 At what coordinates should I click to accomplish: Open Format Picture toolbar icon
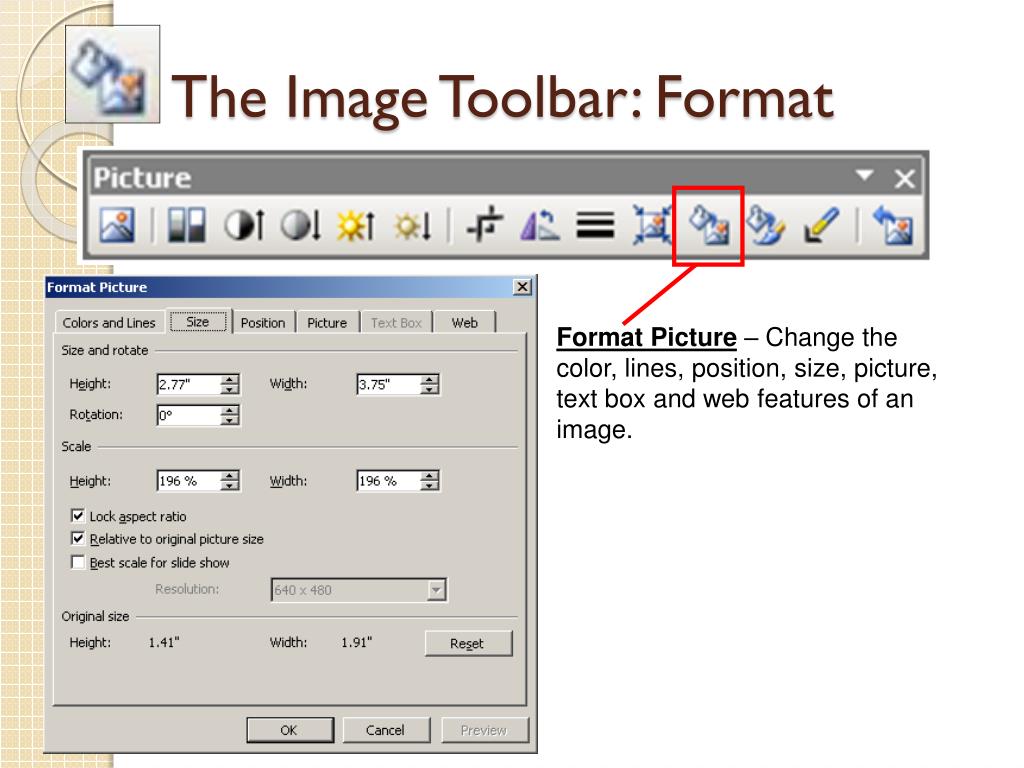tap(709, 225)
